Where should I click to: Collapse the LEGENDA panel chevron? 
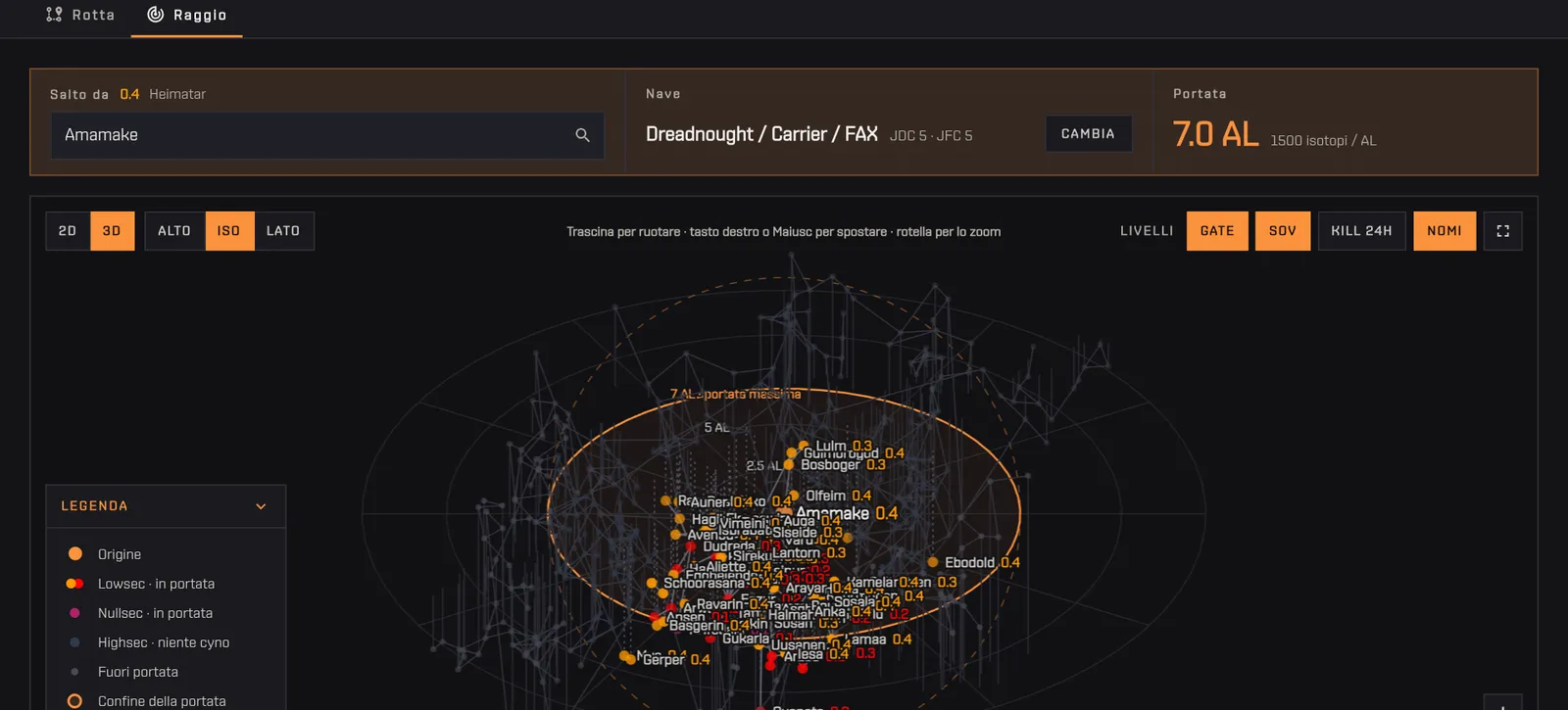coord(261,506)
